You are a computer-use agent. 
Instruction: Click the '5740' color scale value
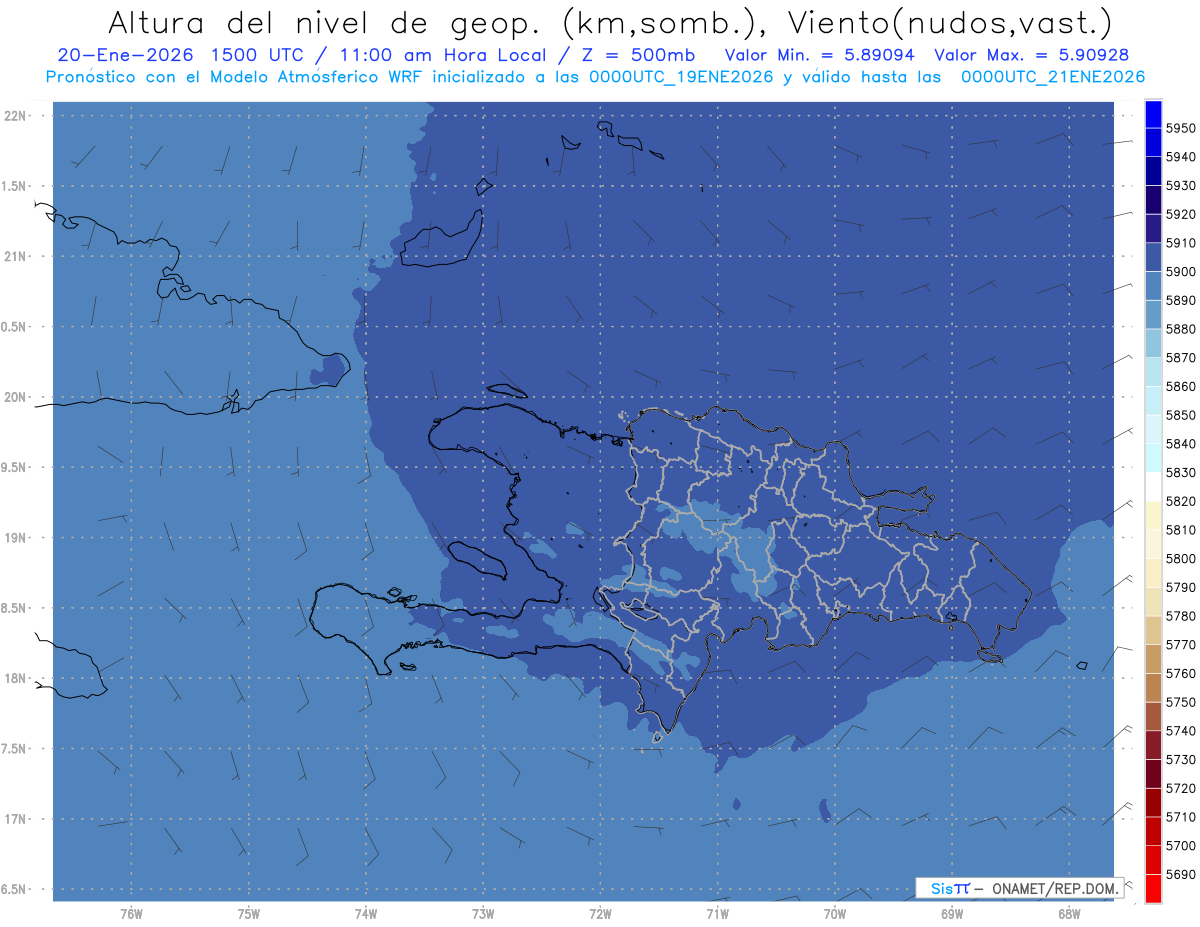point(1181,731)
